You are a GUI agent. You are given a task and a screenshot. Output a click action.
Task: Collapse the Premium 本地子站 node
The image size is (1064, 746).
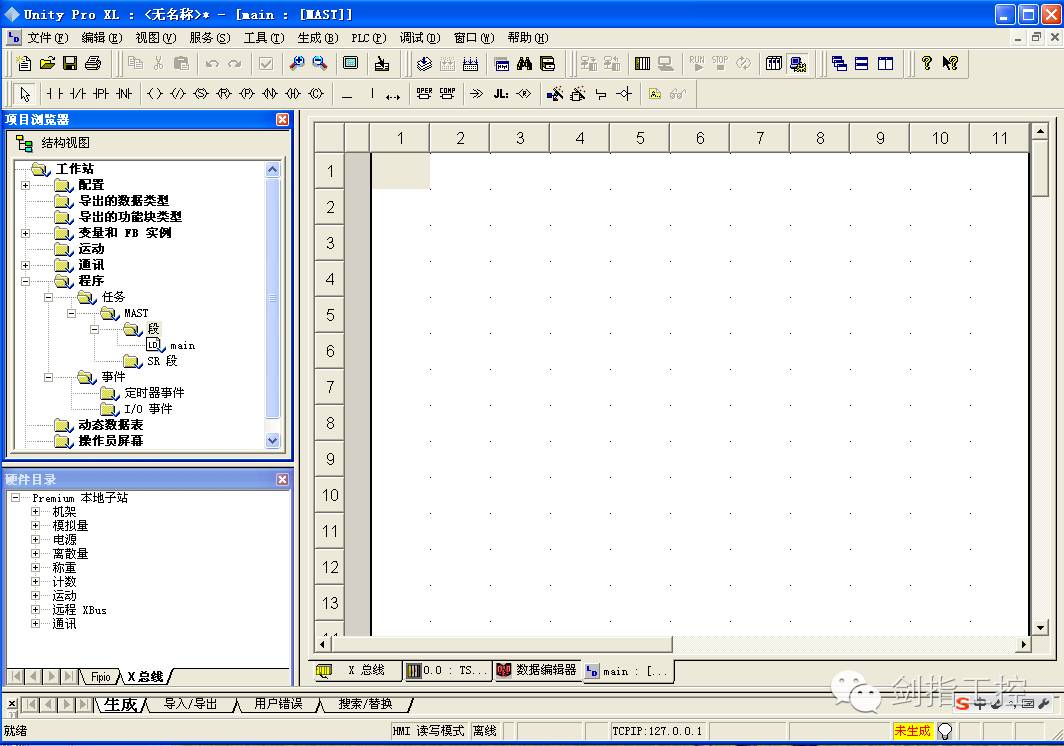pos(15,498)
